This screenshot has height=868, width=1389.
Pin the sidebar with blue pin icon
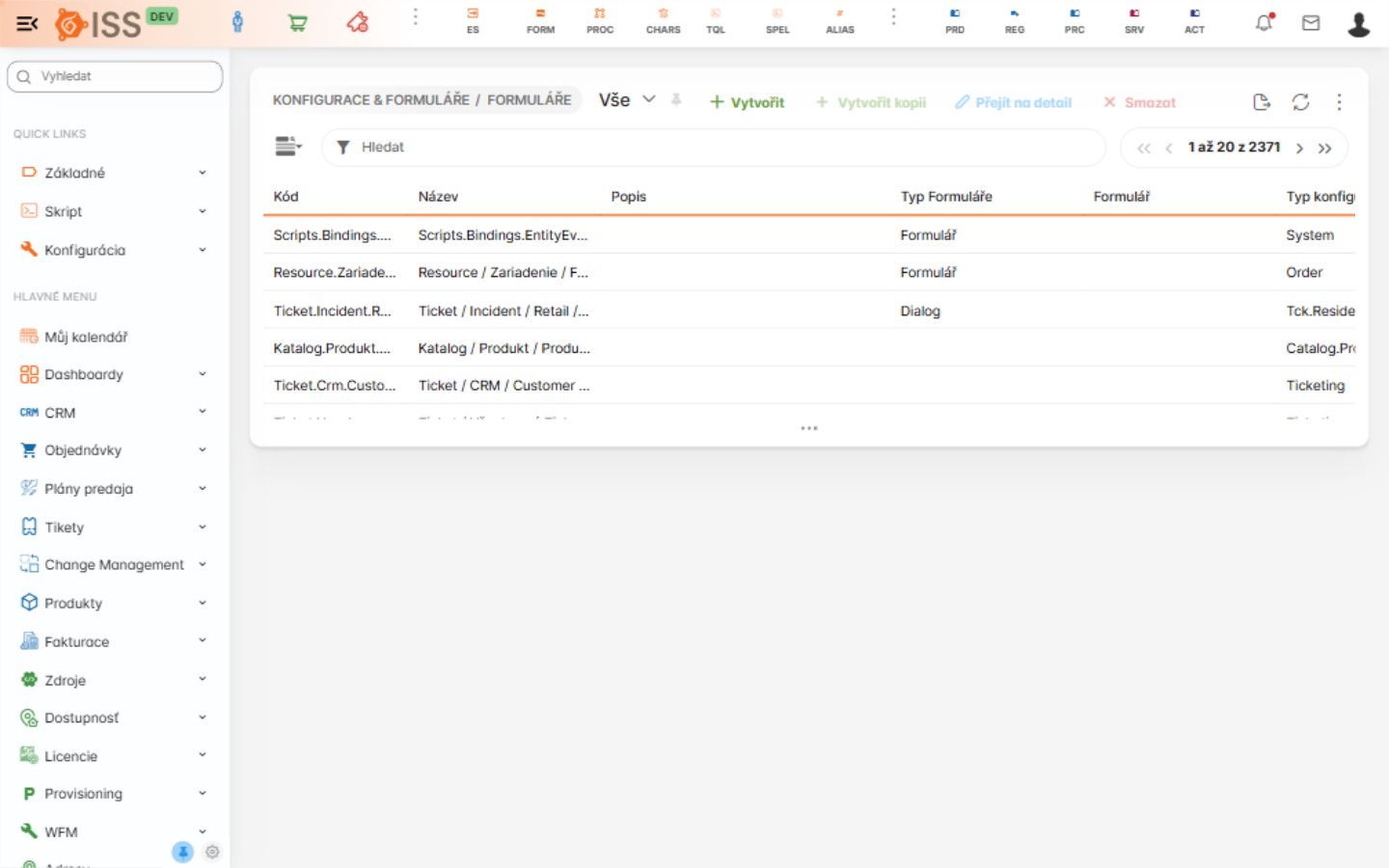coord(182,853)
